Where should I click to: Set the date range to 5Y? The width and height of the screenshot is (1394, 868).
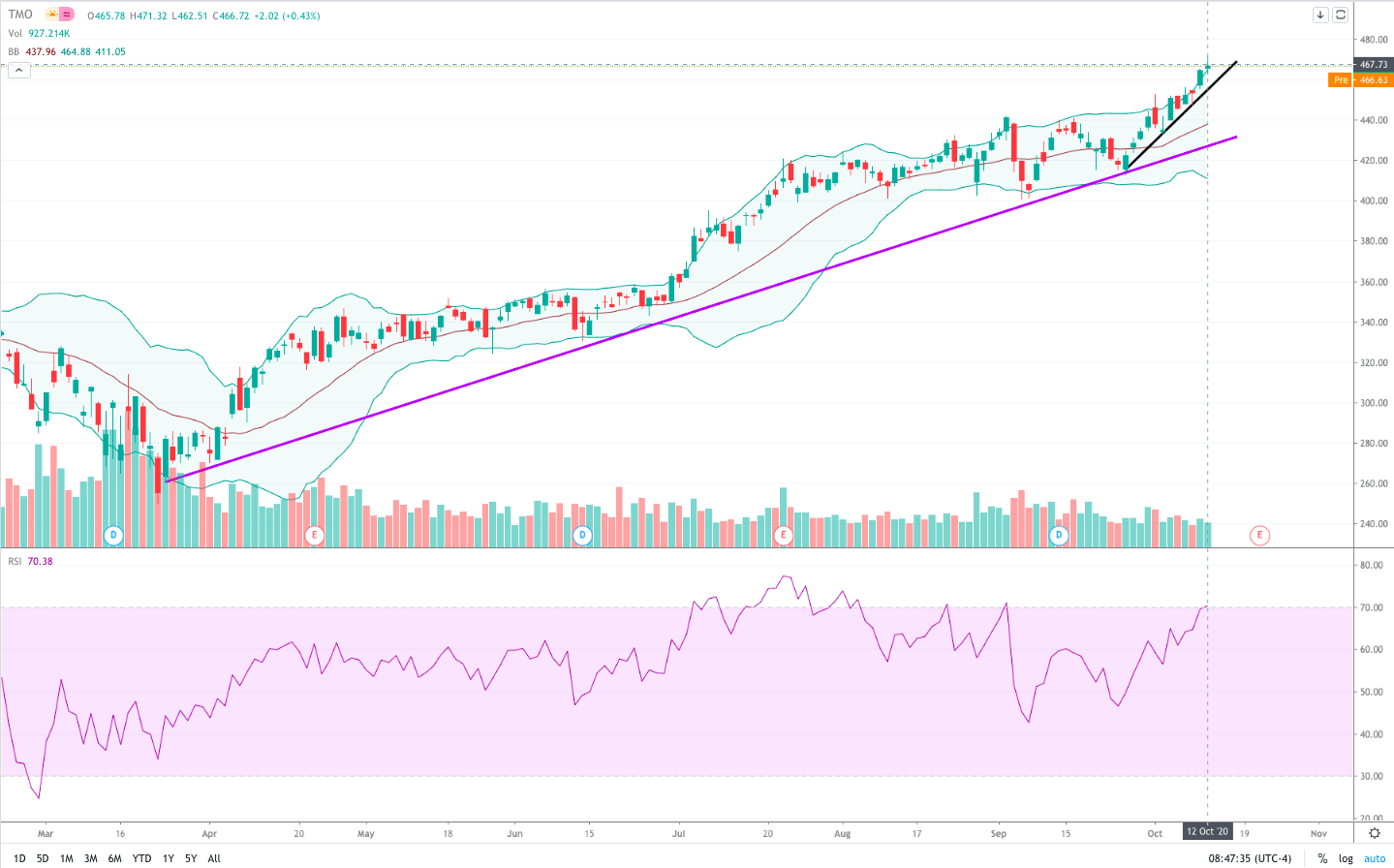[x=191, y=858]
